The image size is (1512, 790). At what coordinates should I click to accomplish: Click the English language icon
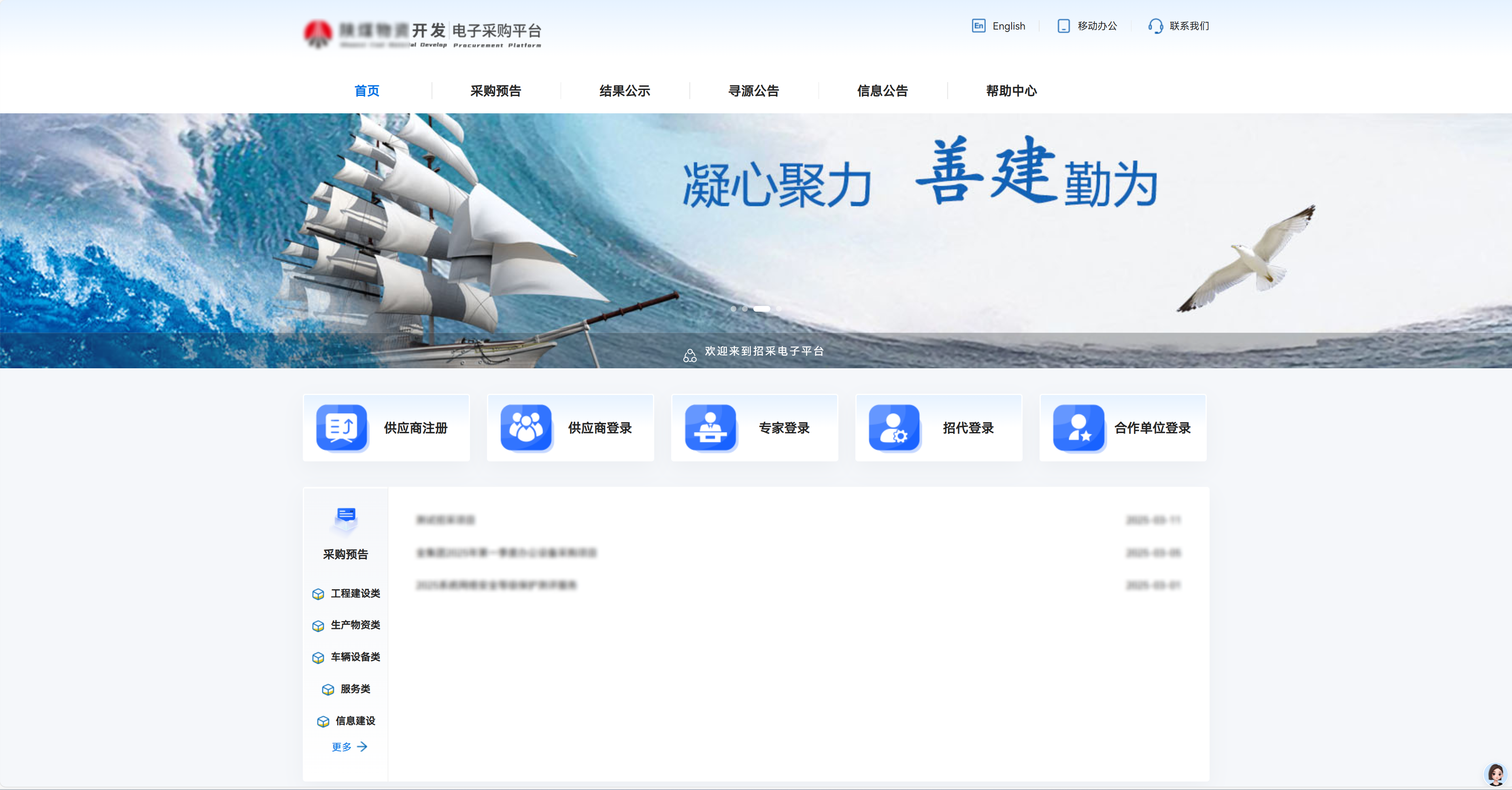pyautogui.click(x=978, y=26)
